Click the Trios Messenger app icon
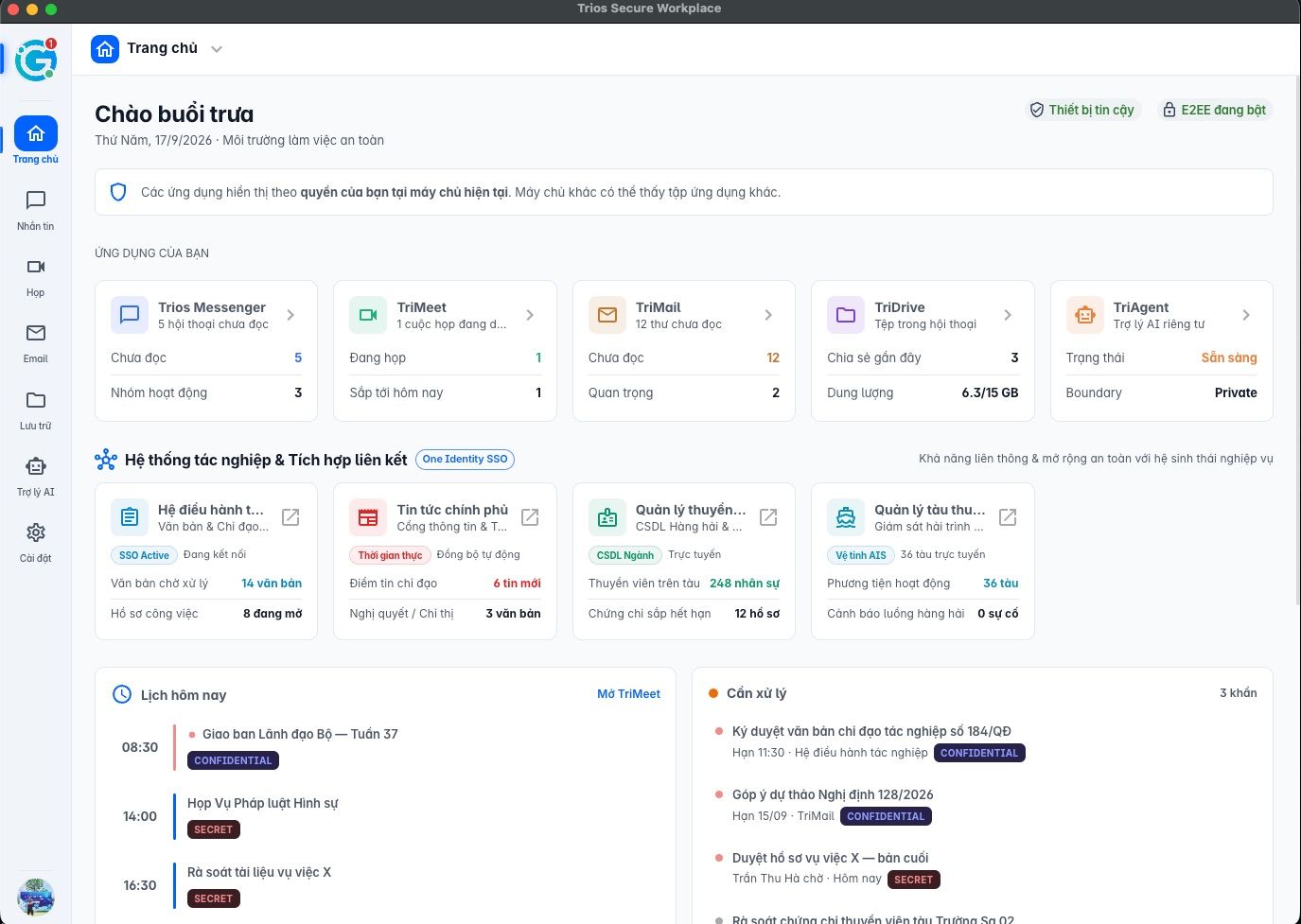This screenshot has width=1301, height=924. tap(130, 315)
